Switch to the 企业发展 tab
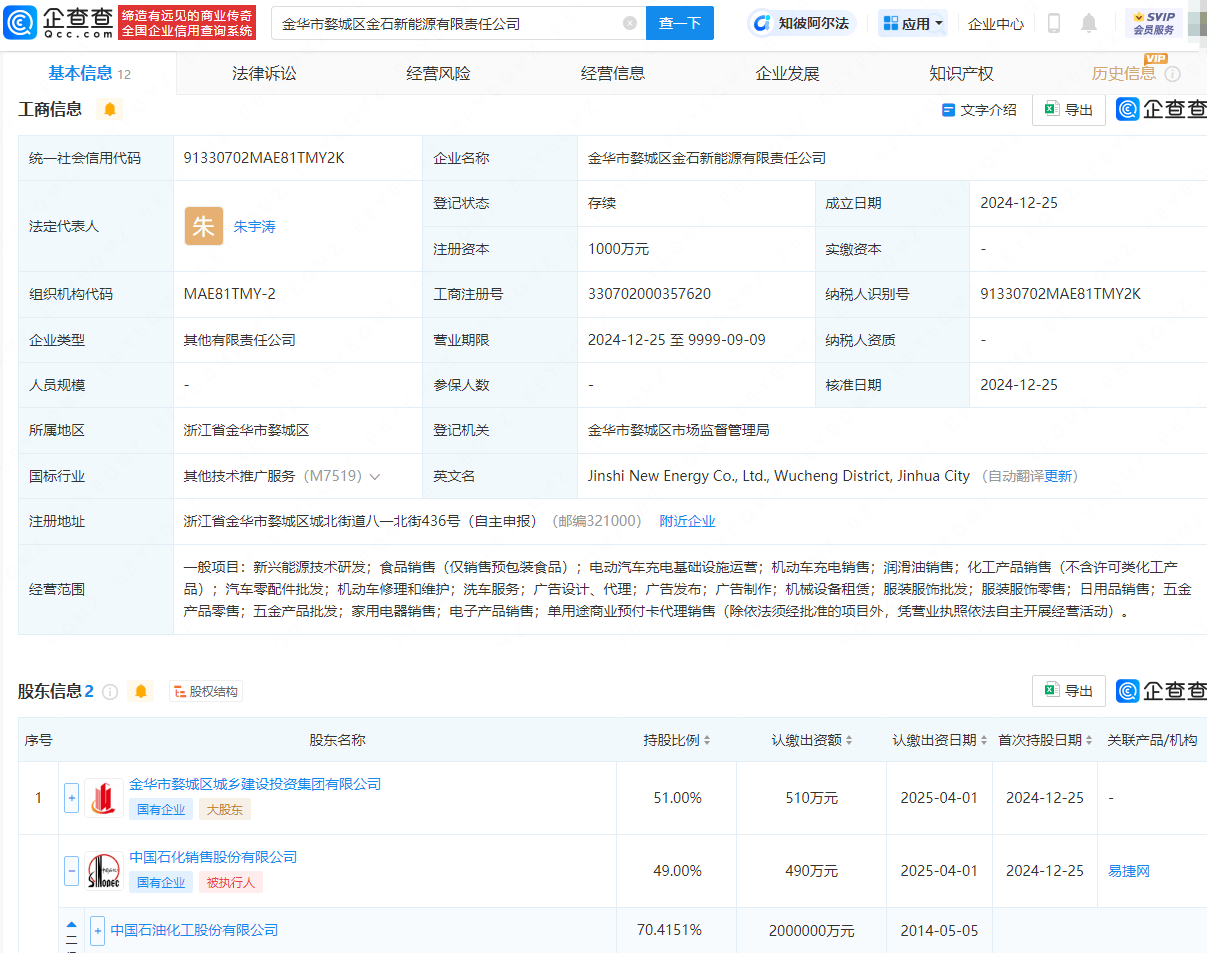 click(x=787, y=73)
